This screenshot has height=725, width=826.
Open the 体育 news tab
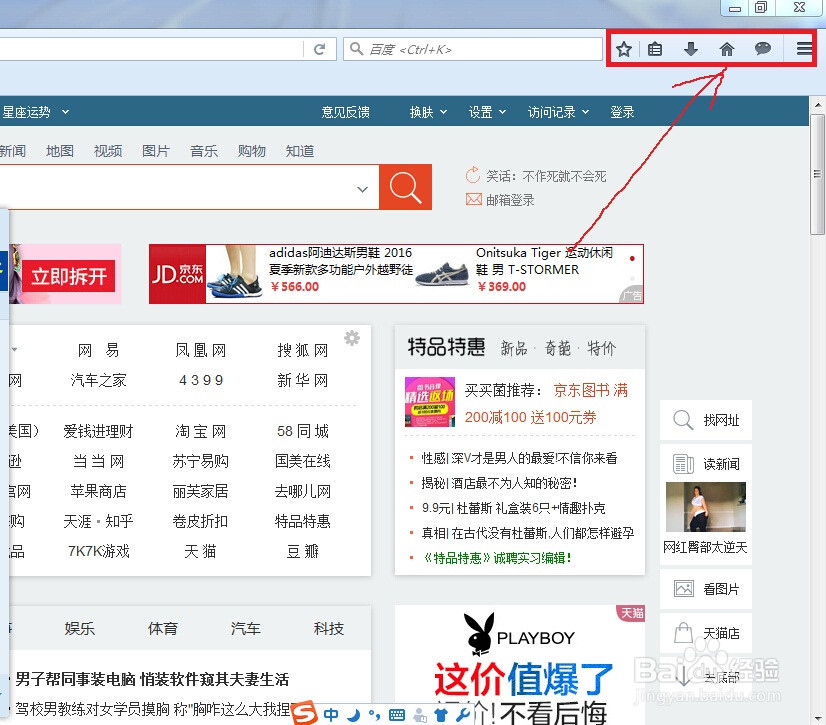point(163,628)
